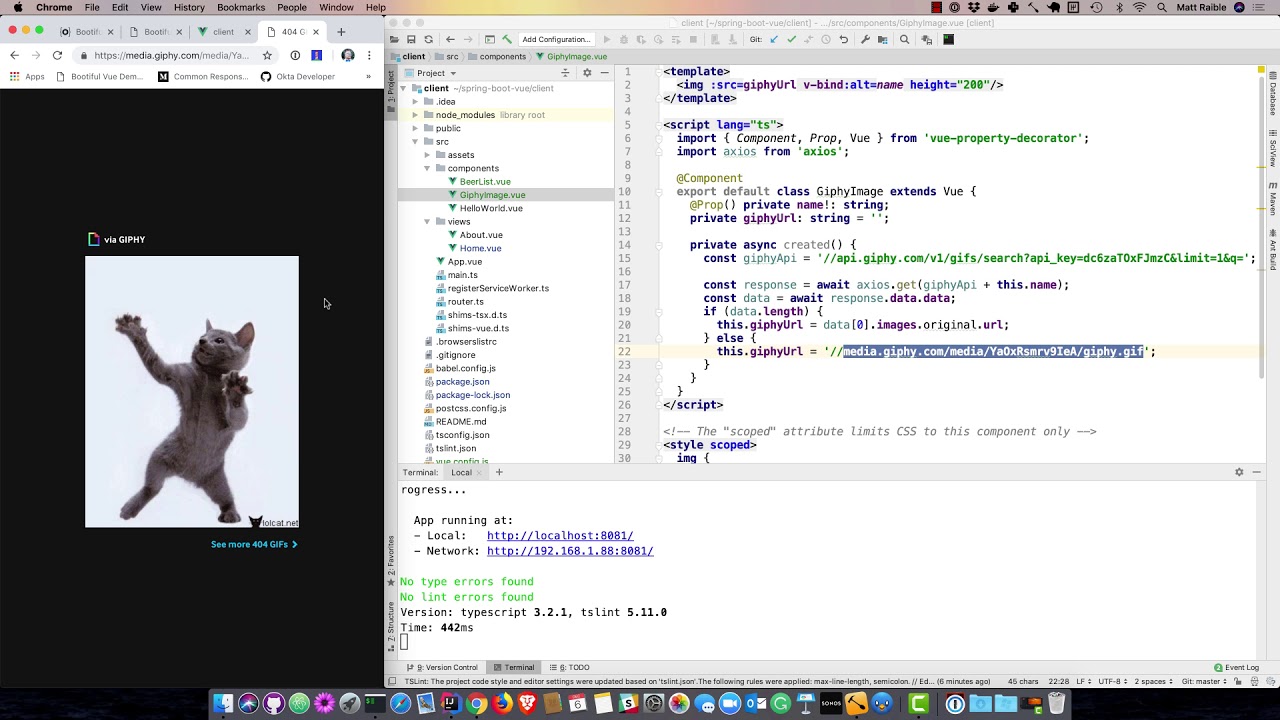Expand the public folder
1280x720 pixels.
(x=415, y=128)
